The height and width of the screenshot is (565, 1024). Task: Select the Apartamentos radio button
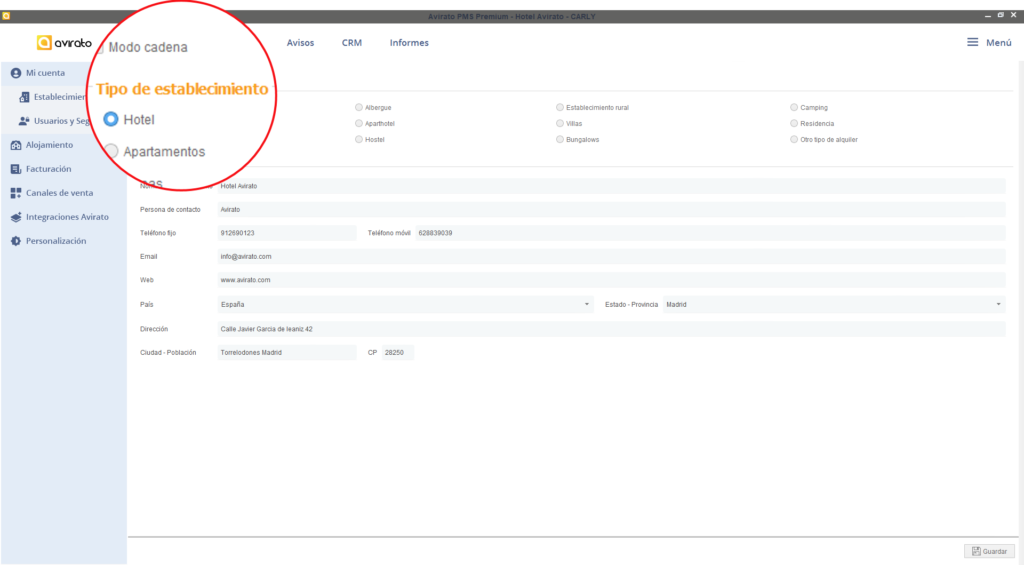pos(112,152)
